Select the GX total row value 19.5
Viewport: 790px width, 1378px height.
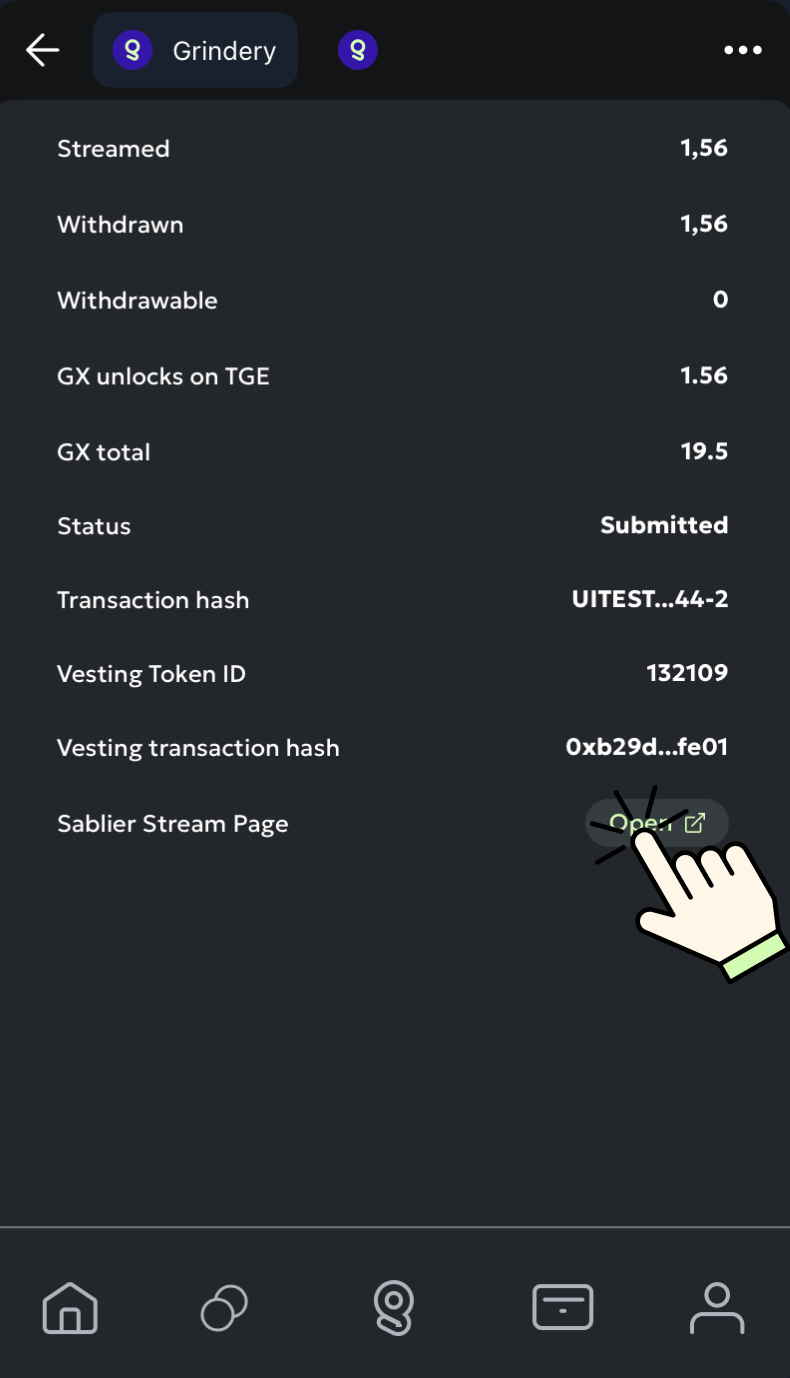coord(704,451)
